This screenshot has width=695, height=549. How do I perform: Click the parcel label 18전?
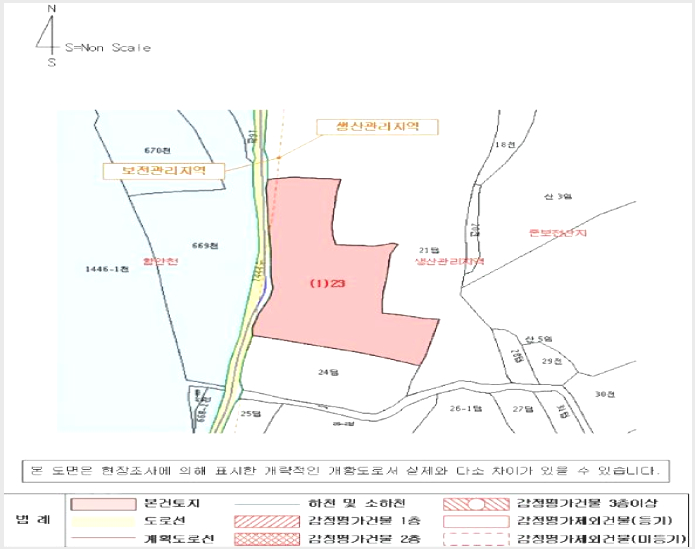(x=505, y=145)
